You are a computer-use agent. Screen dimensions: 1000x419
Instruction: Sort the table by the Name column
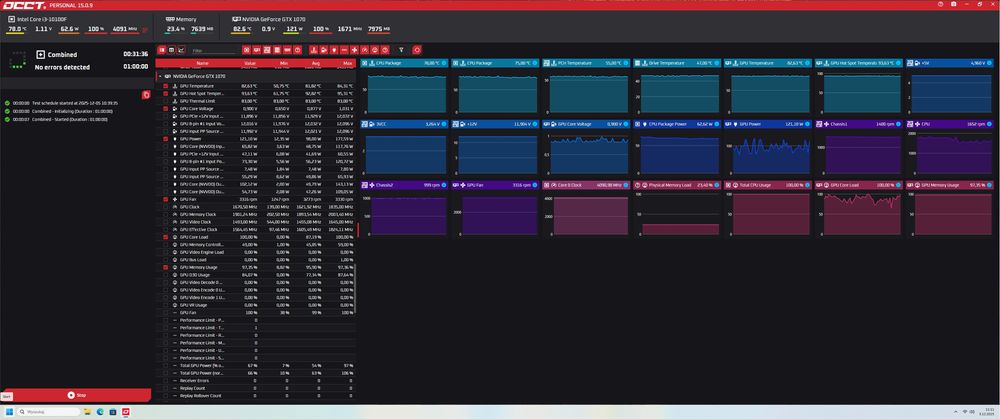click(x=202, y=64)
